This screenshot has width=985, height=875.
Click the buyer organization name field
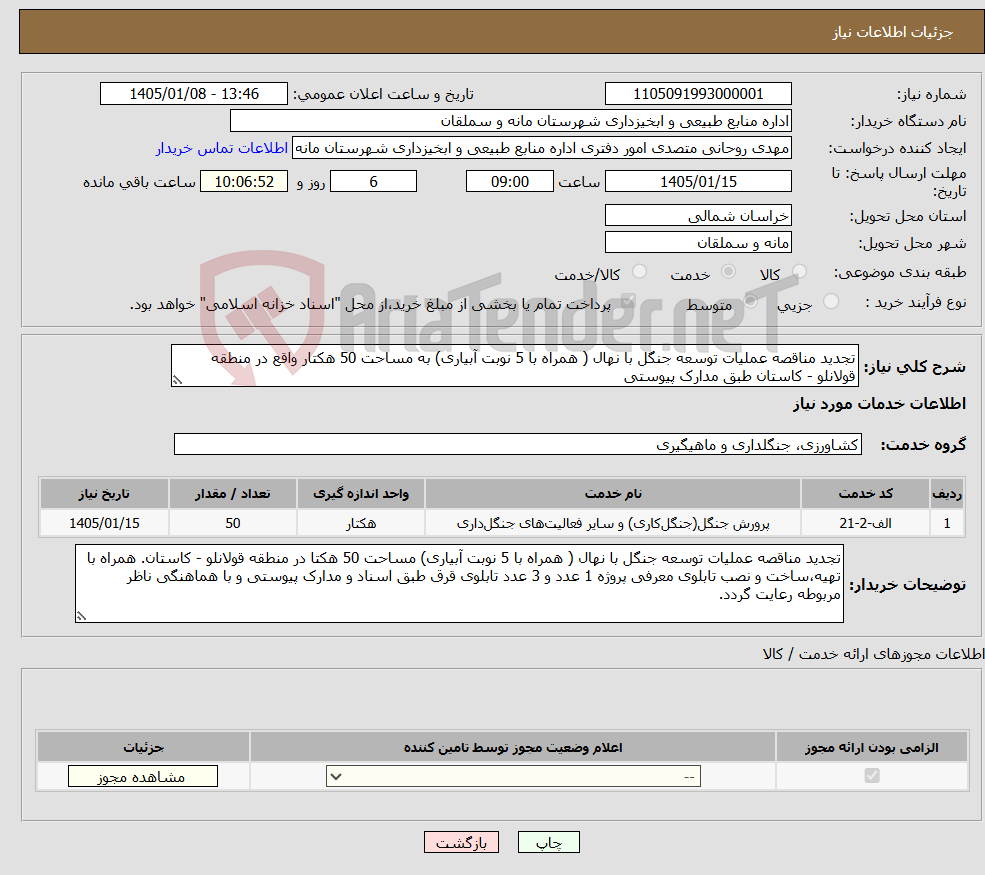tap(511, 121)
